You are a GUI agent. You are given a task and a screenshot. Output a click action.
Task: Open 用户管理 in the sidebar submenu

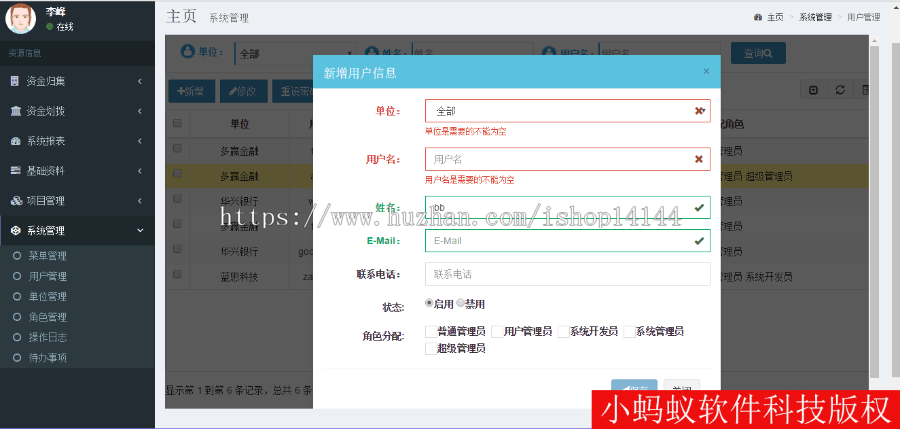click(48, 276)
